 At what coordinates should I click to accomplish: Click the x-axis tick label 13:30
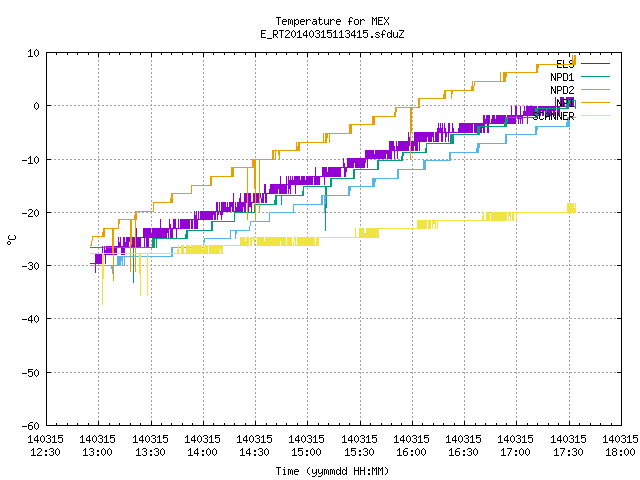tap(150, 452)
